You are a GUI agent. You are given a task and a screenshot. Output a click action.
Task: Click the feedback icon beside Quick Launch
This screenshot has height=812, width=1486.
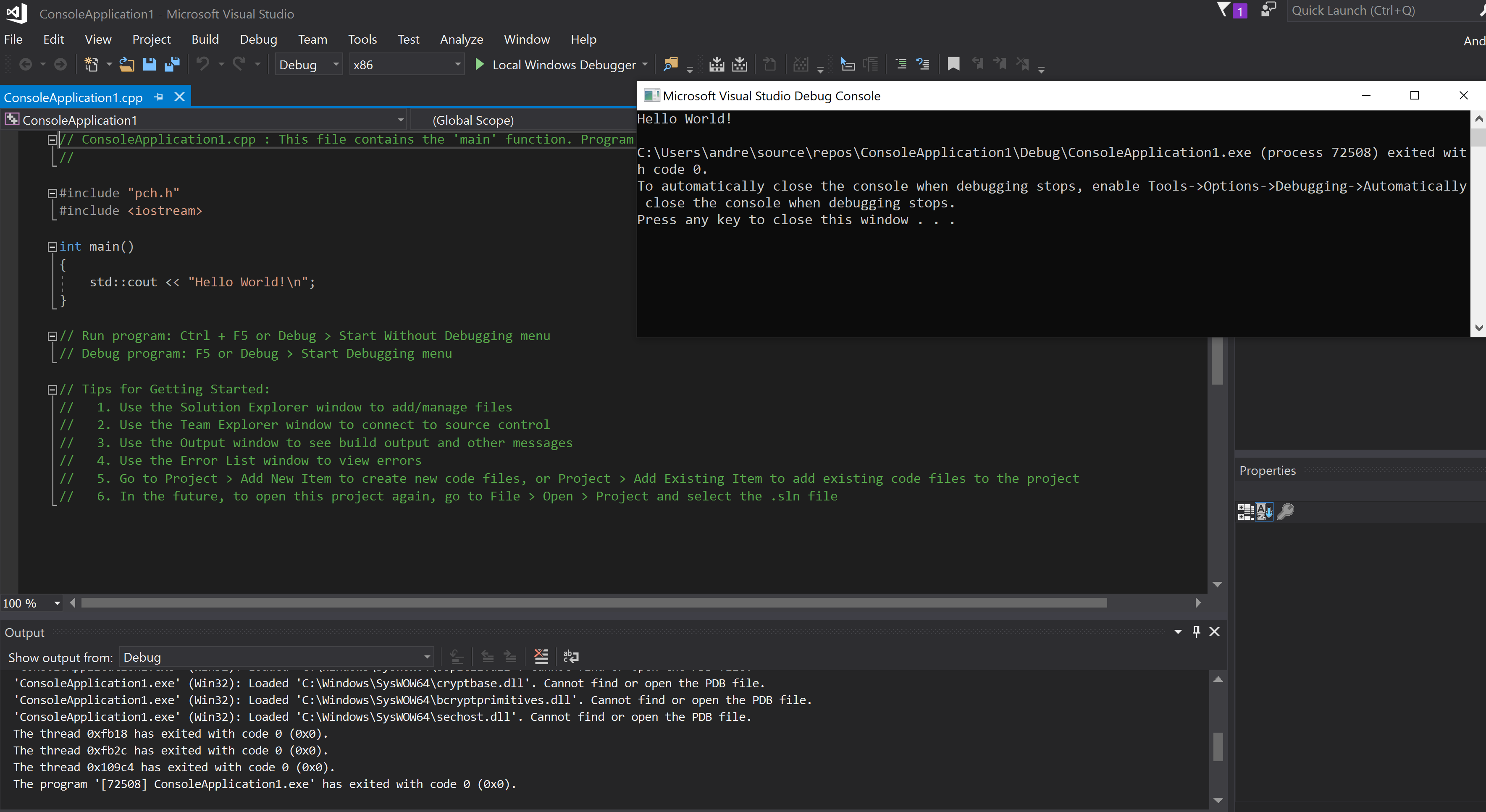click(1268, 10)
